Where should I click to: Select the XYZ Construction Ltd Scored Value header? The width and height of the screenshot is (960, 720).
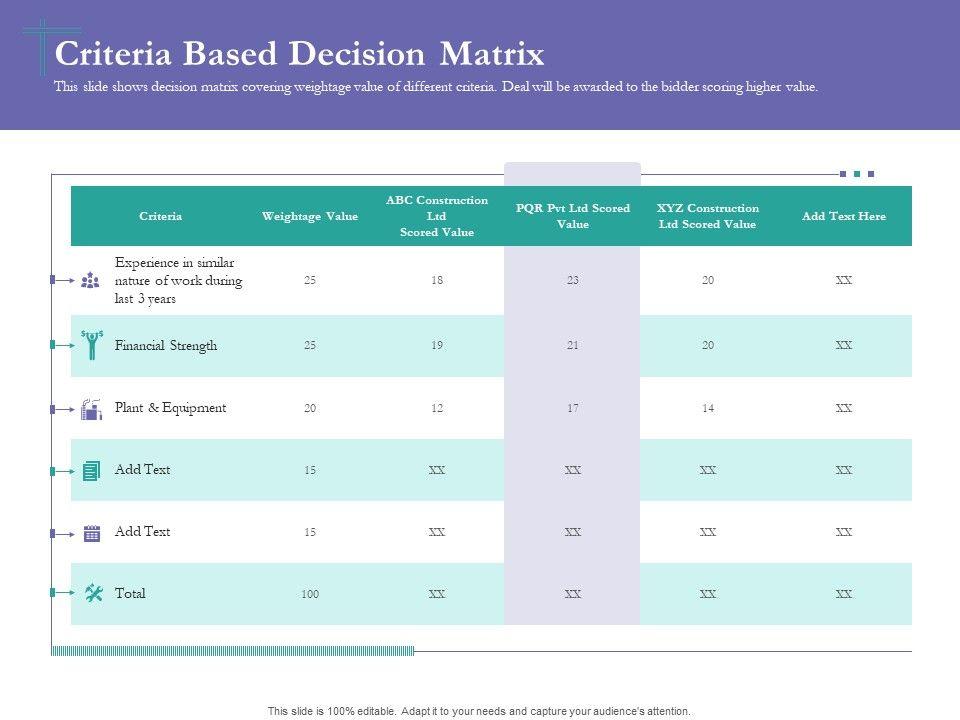coord(708,216)
